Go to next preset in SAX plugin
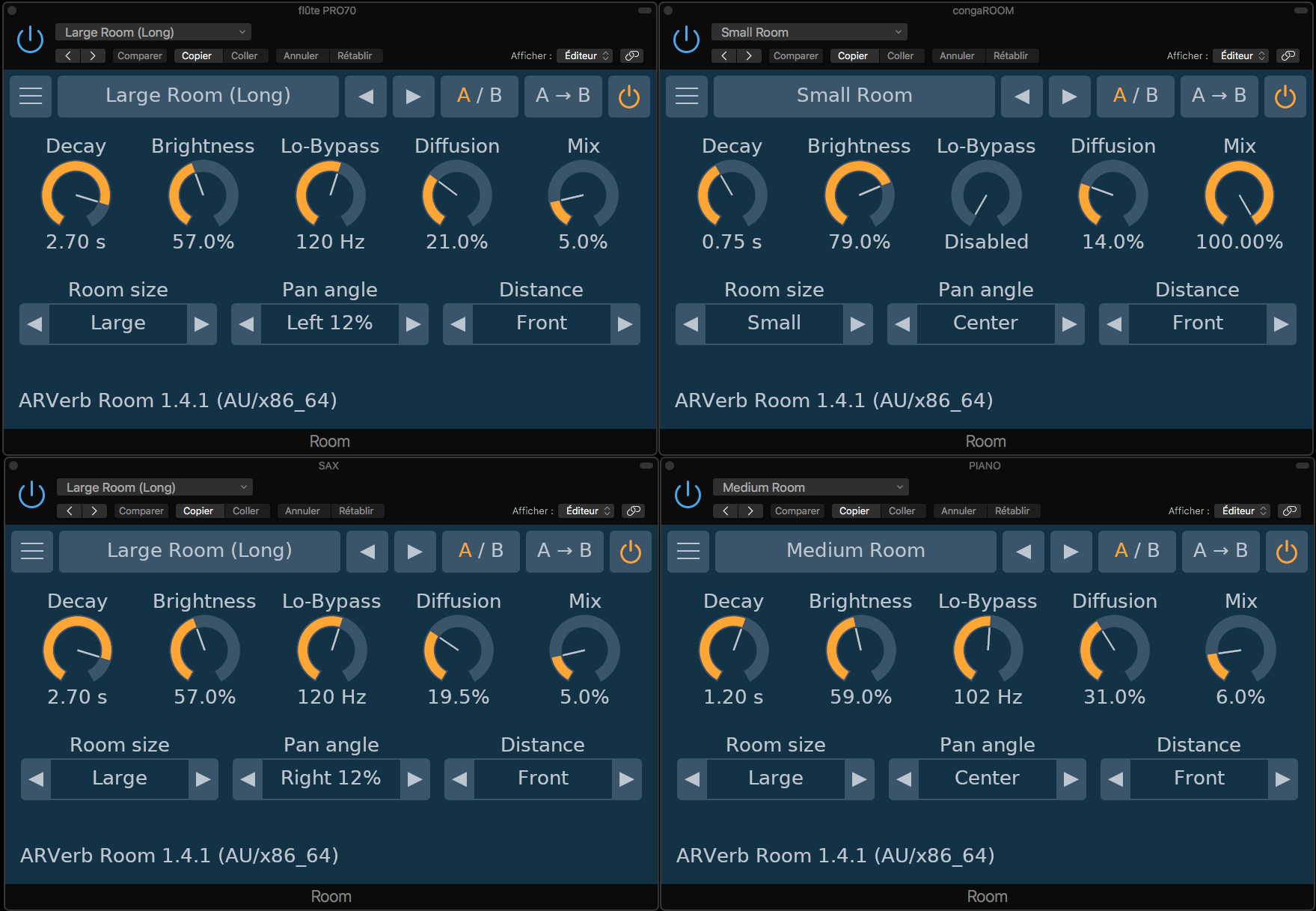The width and height of the screenshot is (1316, 911). coord(414,551)
